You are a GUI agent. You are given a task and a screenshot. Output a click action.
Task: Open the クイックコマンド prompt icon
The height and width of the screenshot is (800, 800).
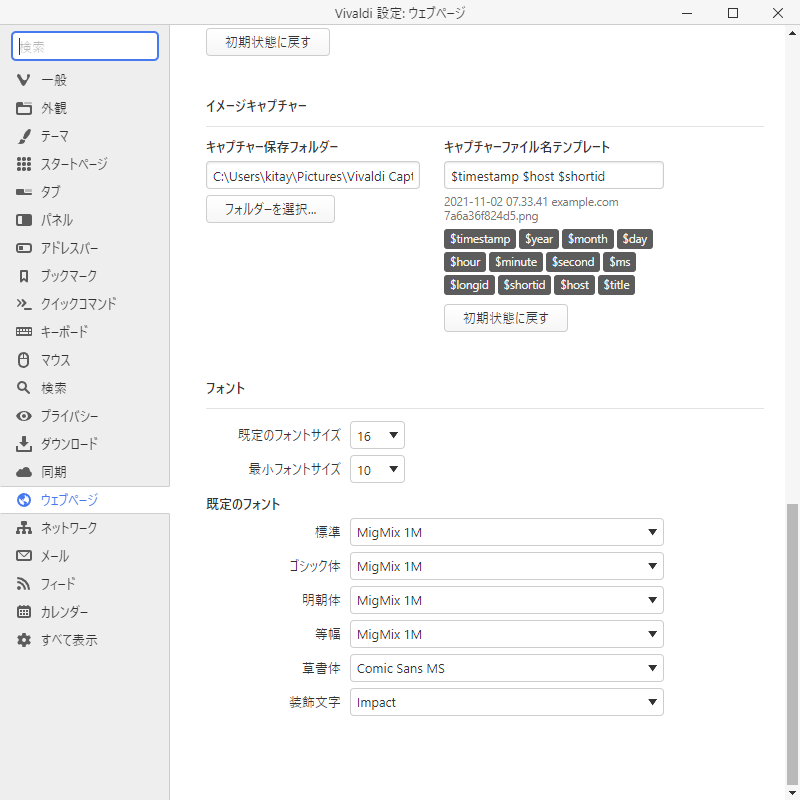[23, 304]
